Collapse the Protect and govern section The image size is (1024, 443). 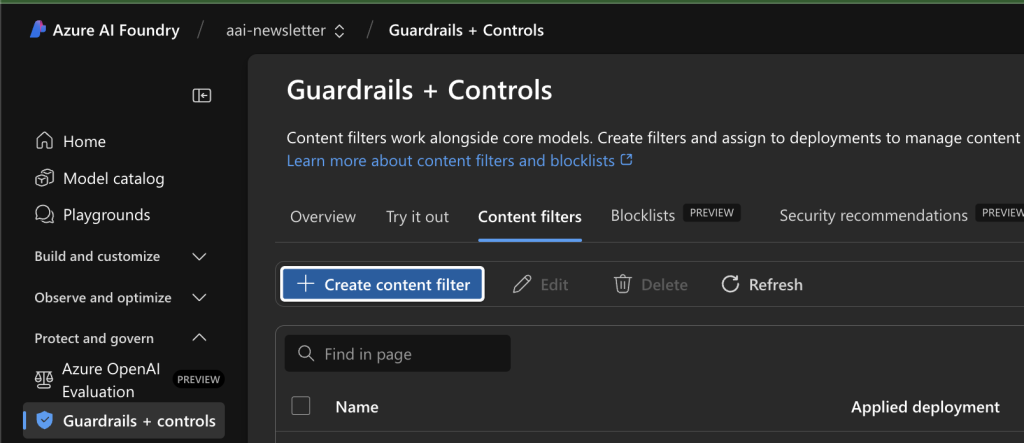199,338
